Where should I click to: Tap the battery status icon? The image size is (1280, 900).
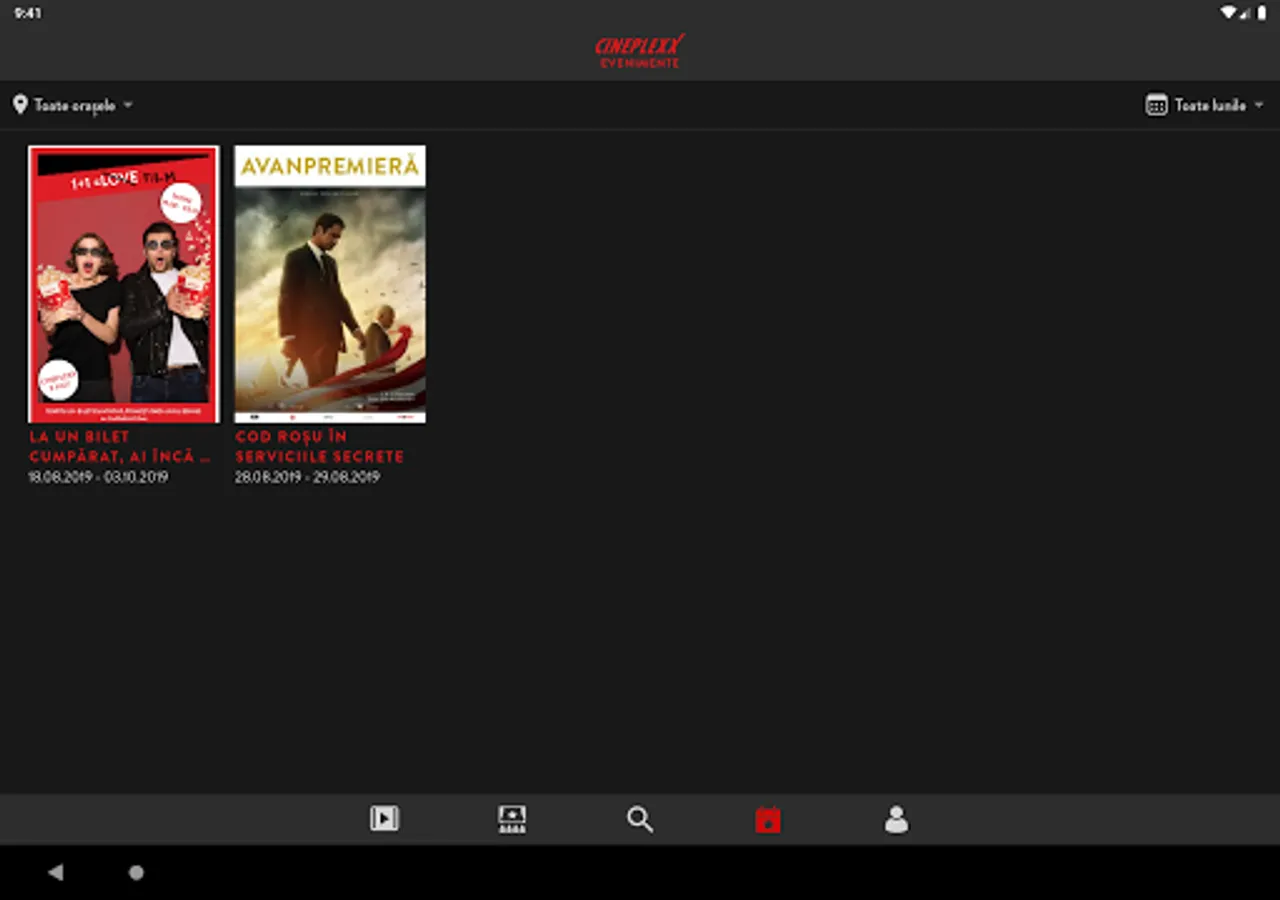pyautogui.click(x=1261, y=13)
